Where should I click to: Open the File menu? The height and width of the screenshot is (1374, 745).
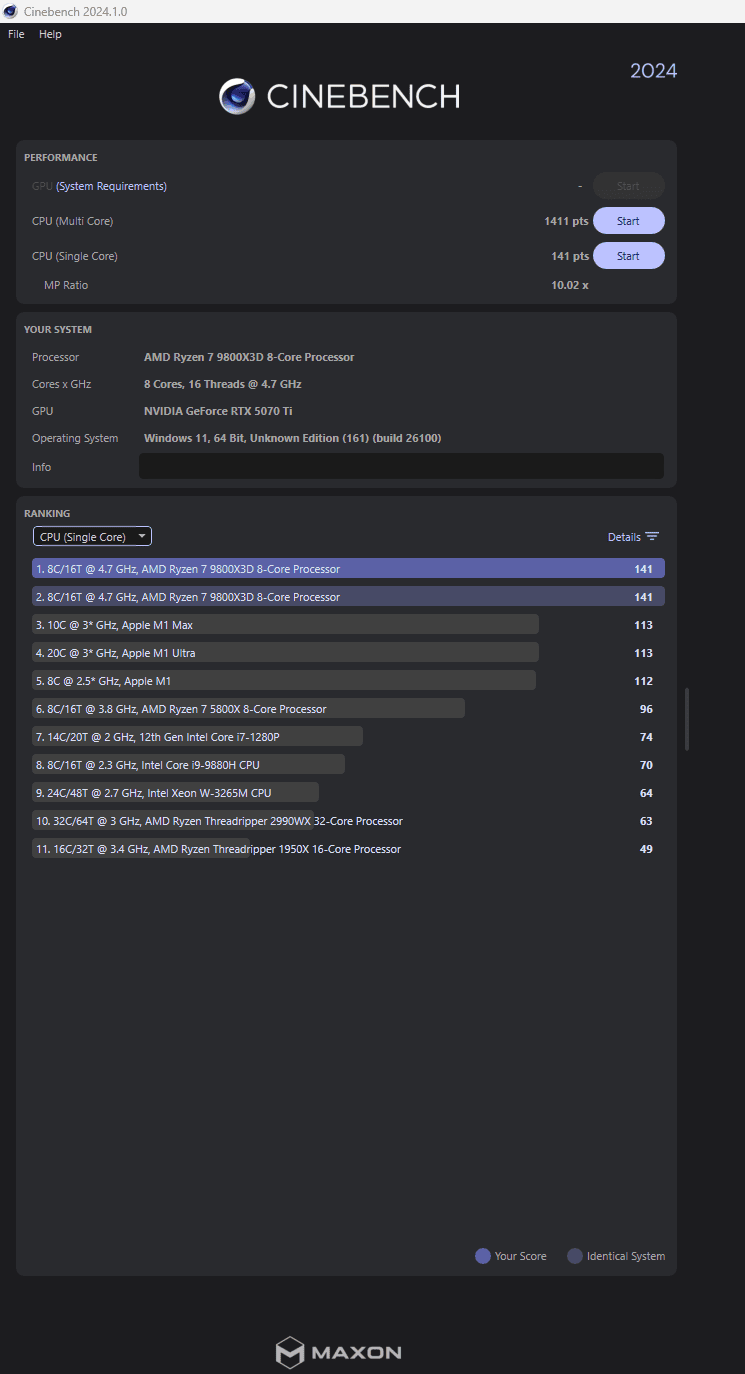point(16,34)
